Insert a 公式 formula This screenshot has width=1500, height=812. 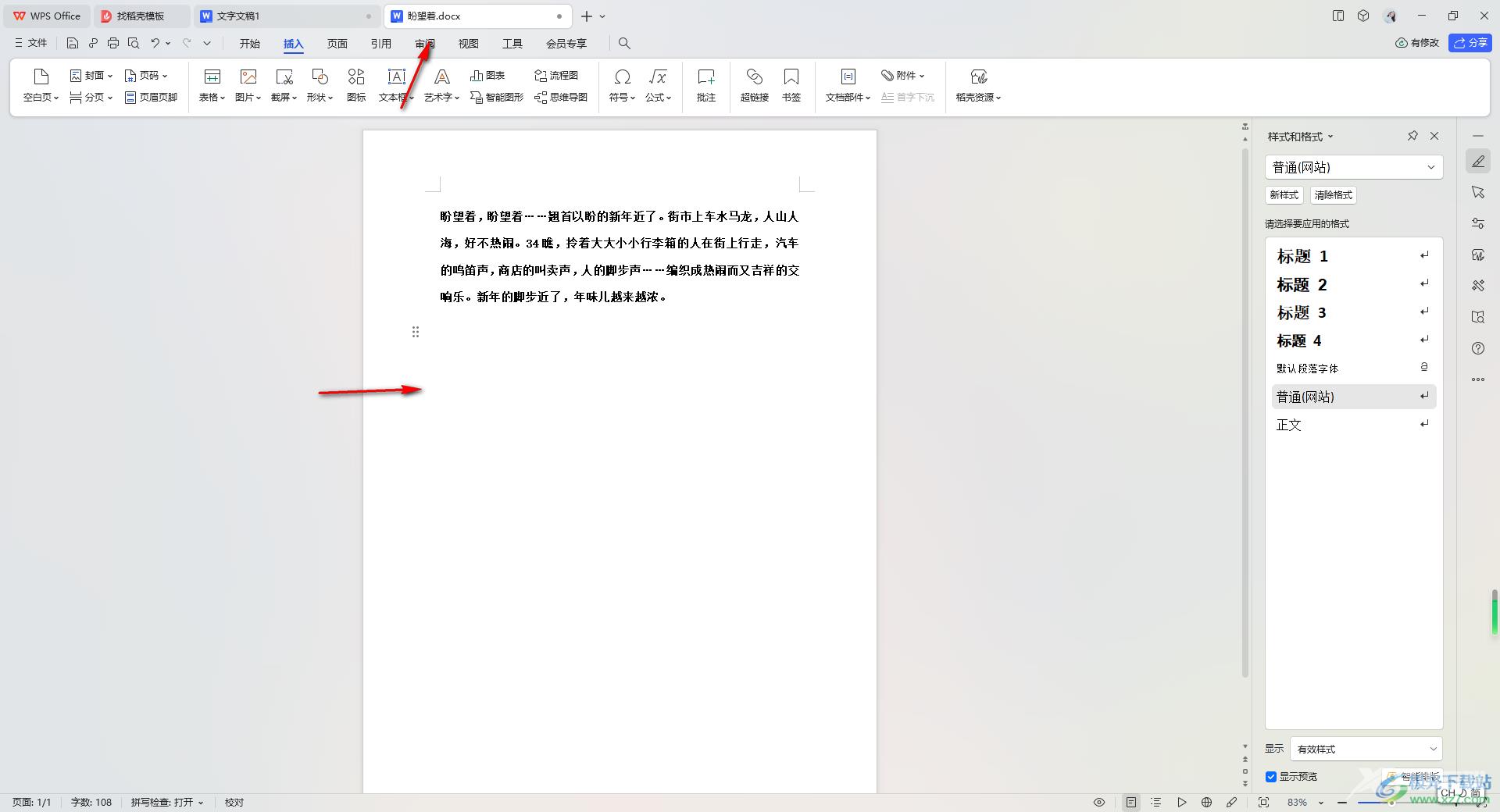659,85
